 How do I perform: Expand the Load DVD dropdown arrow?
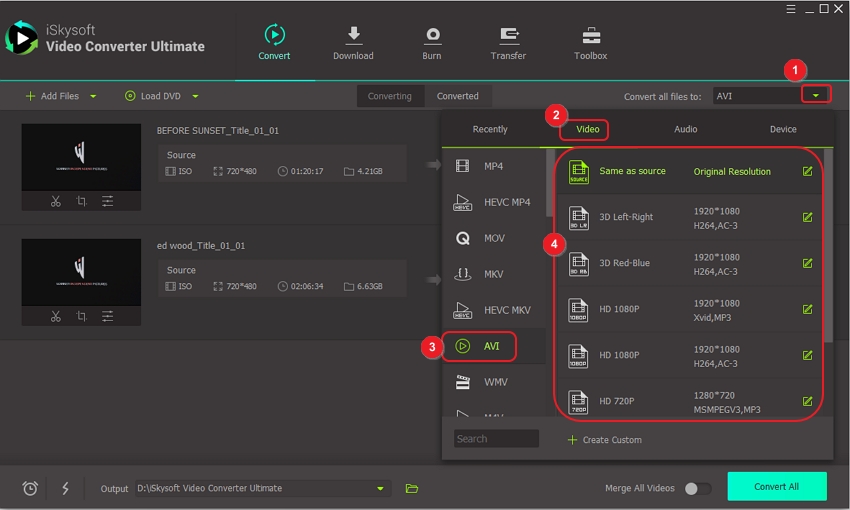click(195, 96)
